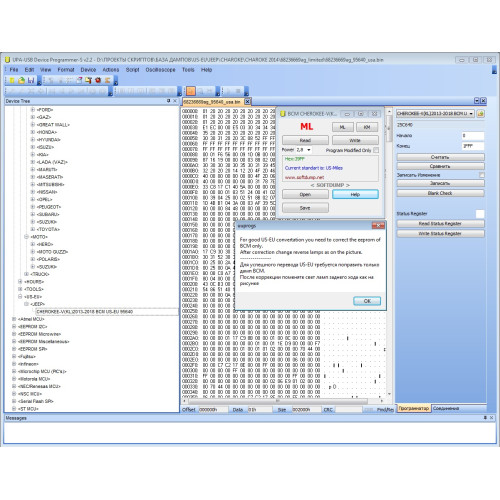Open the CHEROKEE device selection dropdown
The image size is (500, 500).
point(435,114)
